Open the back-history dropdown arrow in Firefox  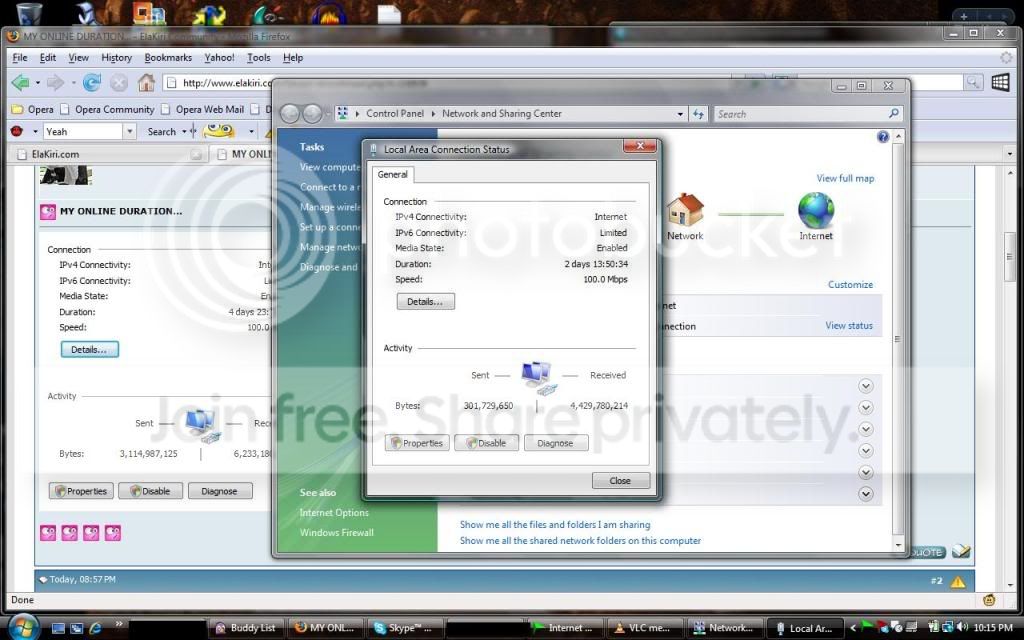click(x=37, y=83)
